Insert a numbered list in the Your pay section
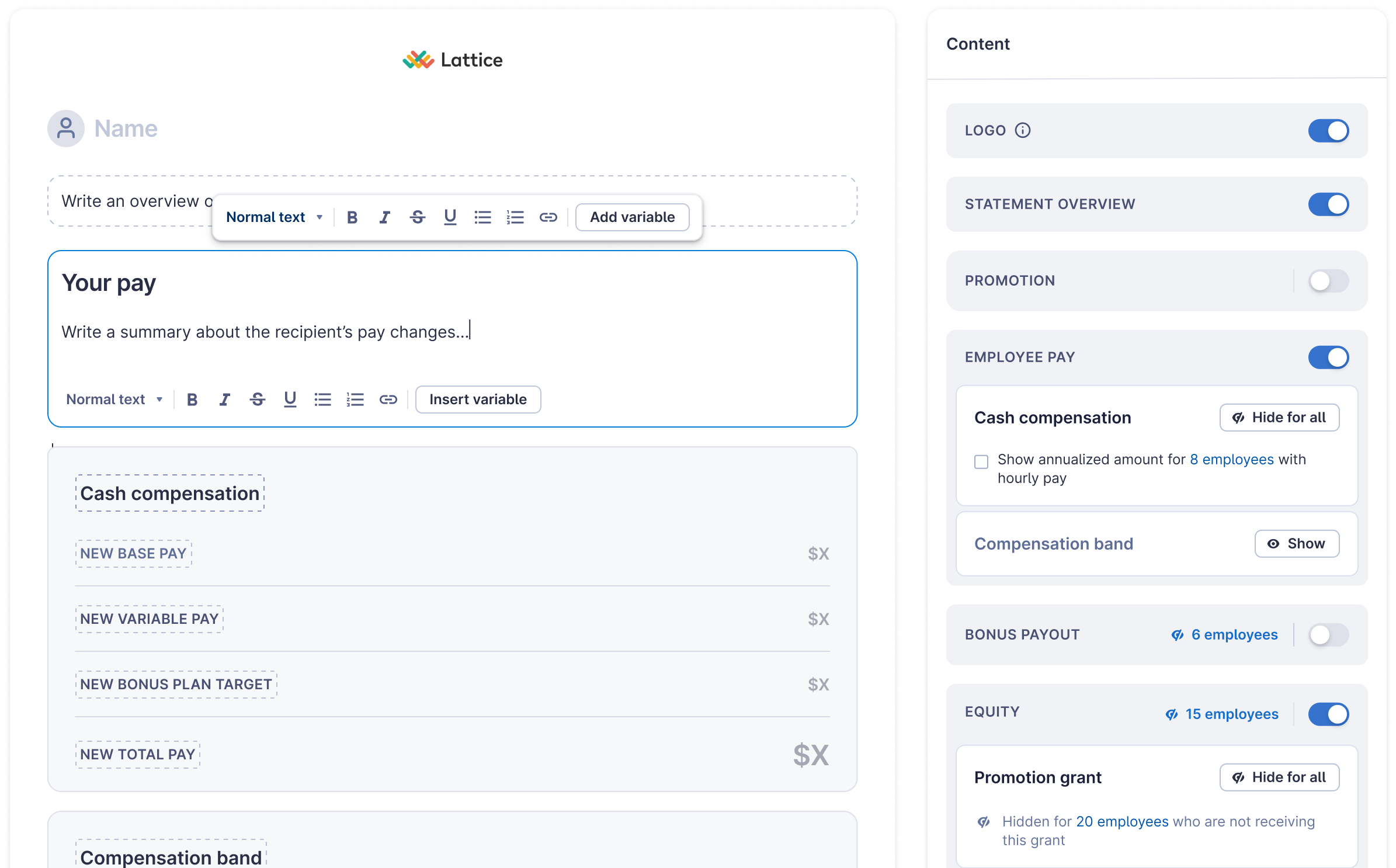 pyautogui.click(x=355, y=399)
